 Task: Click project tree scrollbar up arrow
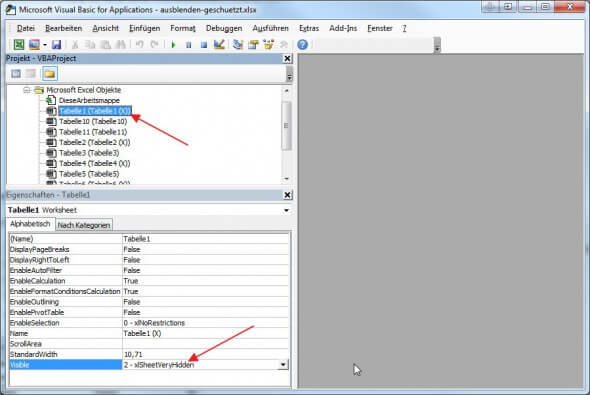[287, 91]
